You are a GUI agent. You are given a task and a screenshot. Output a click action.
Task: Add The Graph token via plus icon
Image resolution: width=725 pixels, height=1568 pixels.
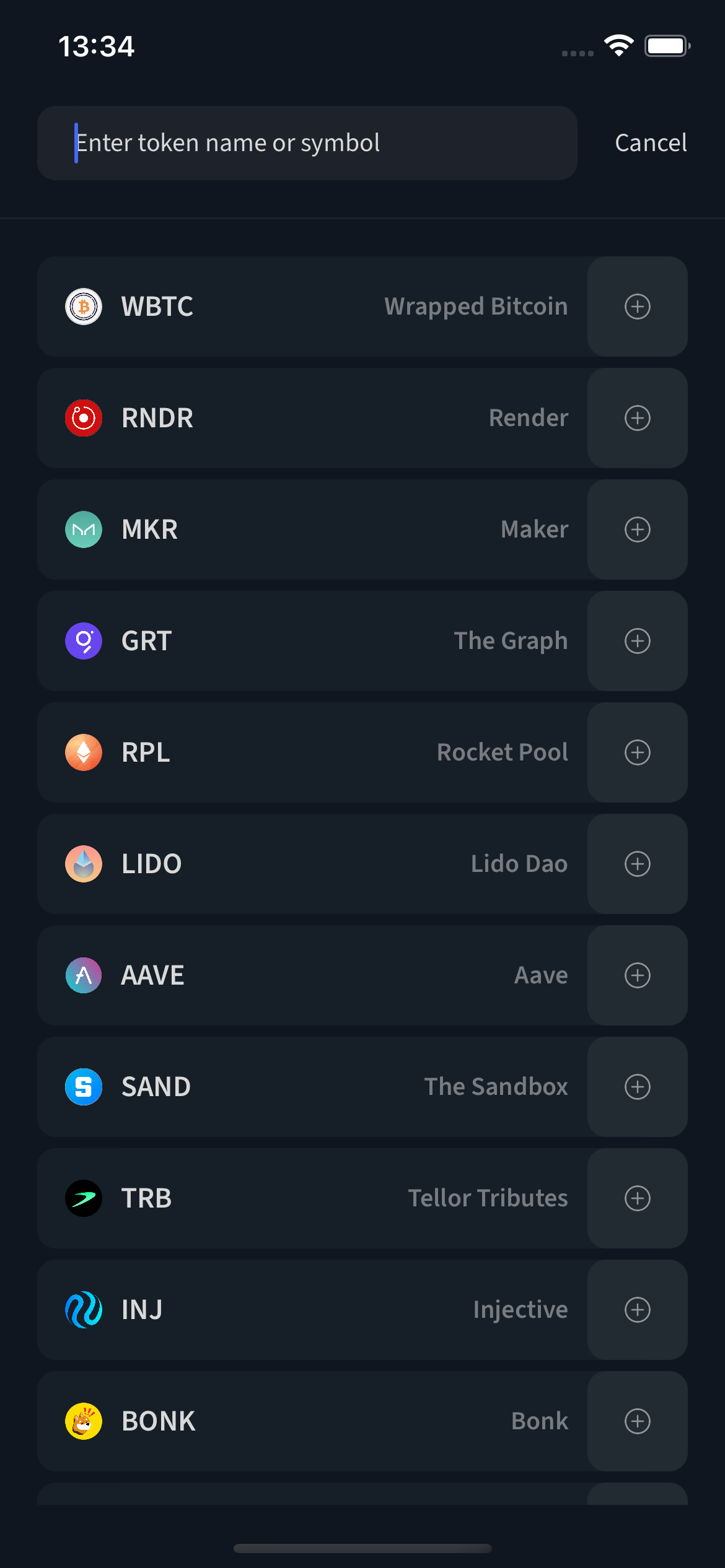point(637,641)
